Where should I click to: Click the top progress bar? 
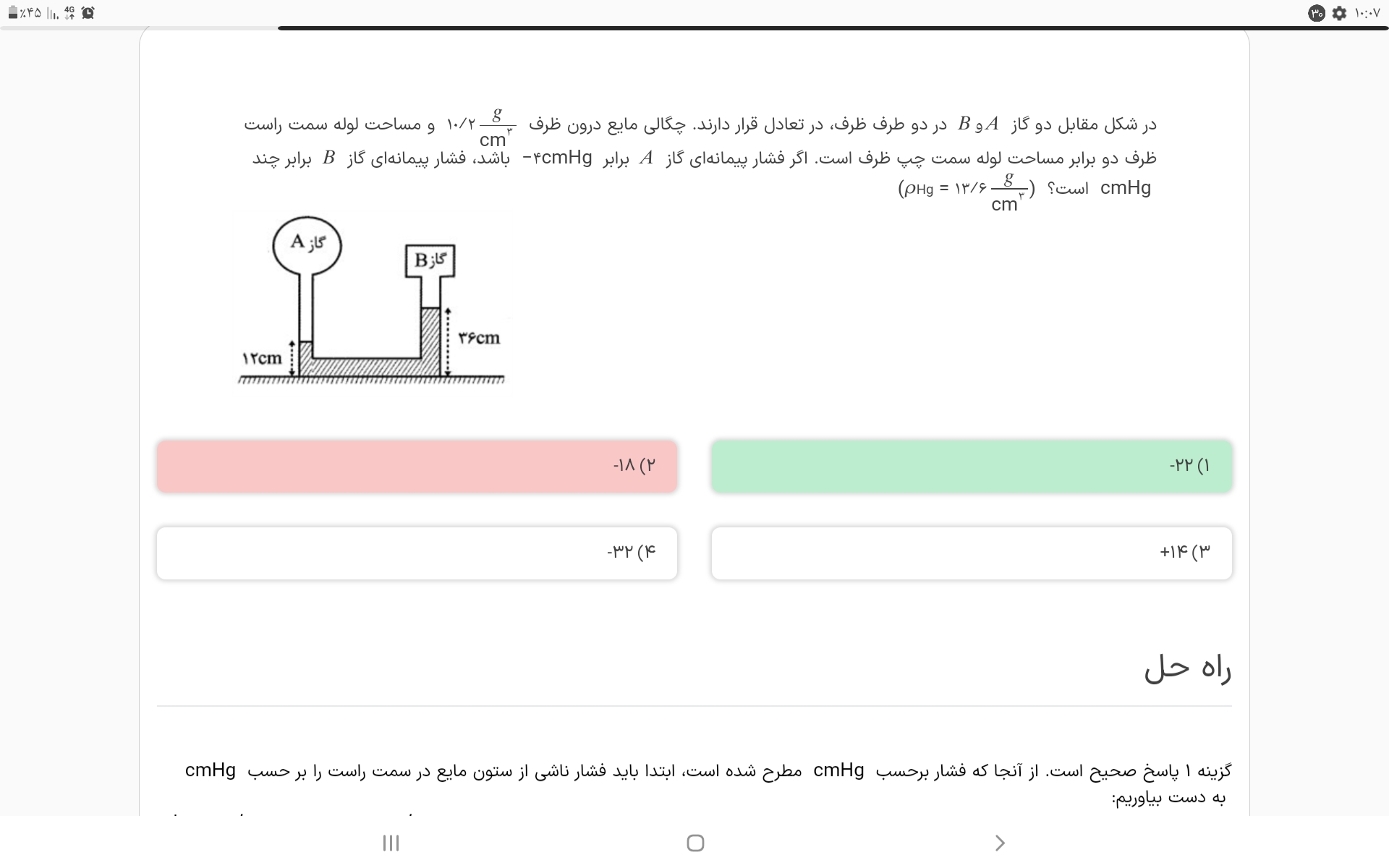pos(832,28)
